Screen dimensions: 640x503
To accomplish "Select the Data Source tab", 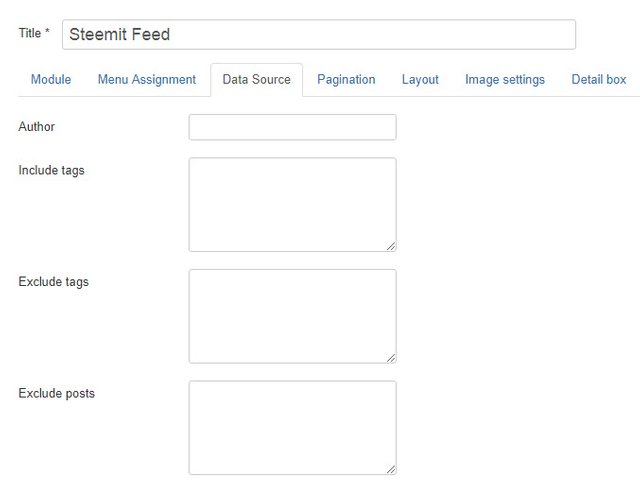I will tap(257, 79).
